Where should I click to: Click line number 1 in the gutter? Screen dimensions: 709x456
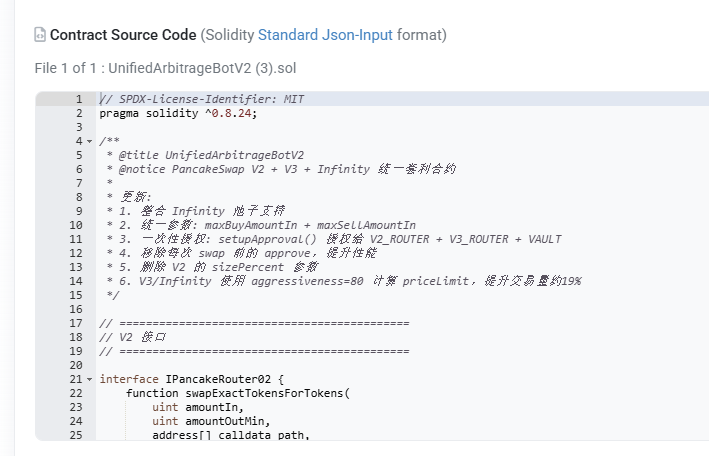[x=79, y=99]
